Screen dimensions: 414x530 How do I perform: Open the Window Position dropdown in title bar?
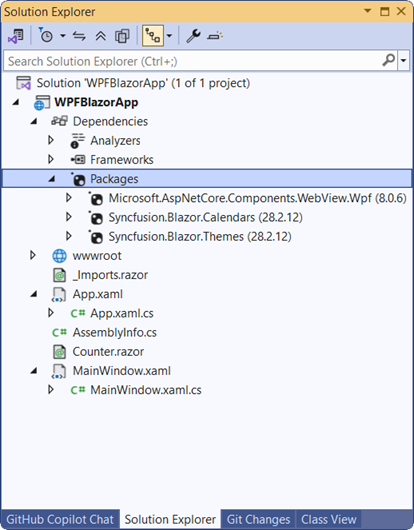[367, 11]
